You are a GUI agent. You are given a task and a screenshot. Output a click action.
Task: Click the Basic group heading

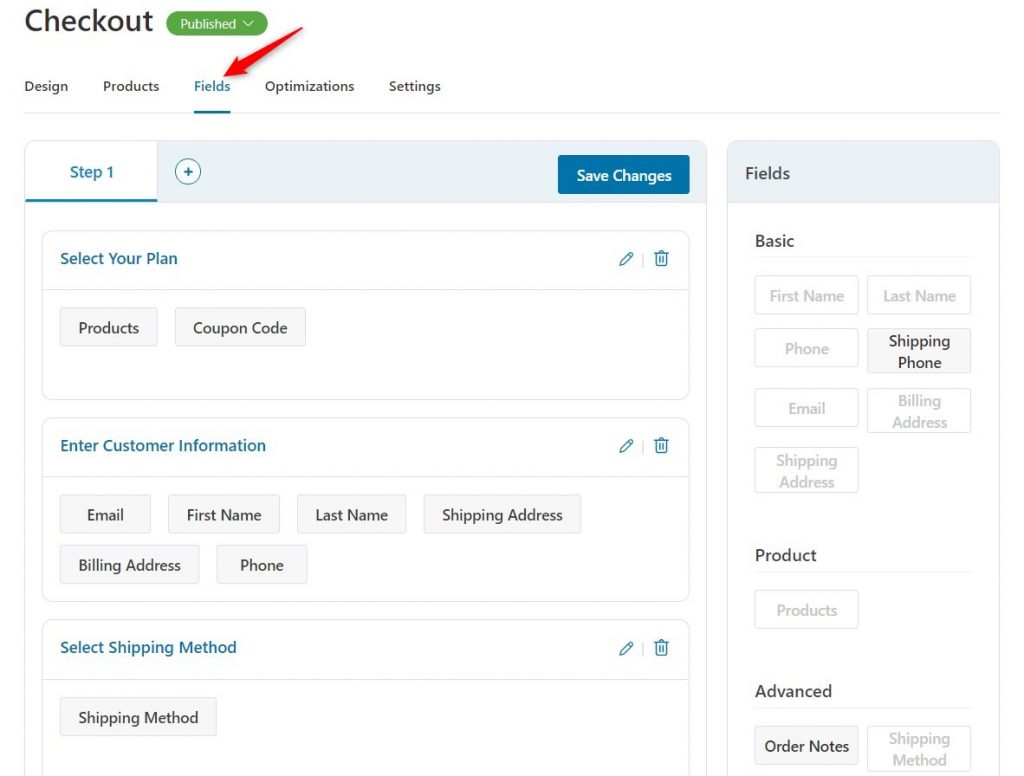tap(775, 241)
